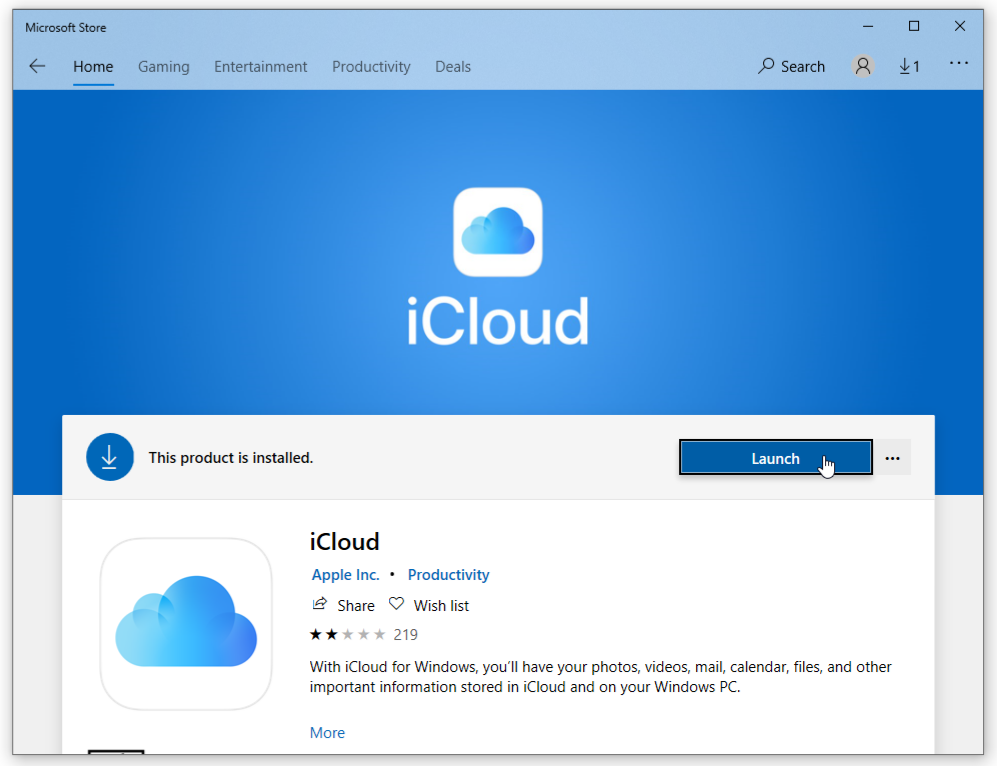The height and width of the screenshot is (766, 997).
Task: Click the Search magnifier button
Action: [x=791, y=66]
